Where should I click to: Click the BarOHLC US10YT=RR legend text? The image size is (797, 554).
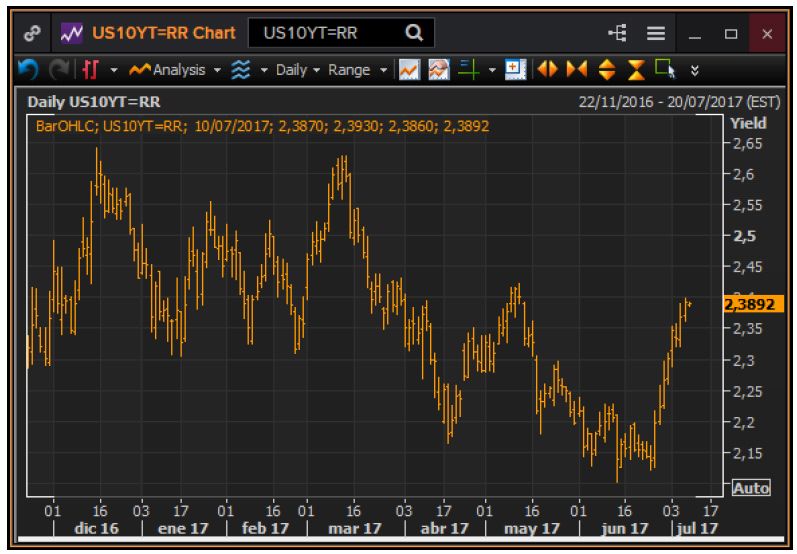point(260,127)
